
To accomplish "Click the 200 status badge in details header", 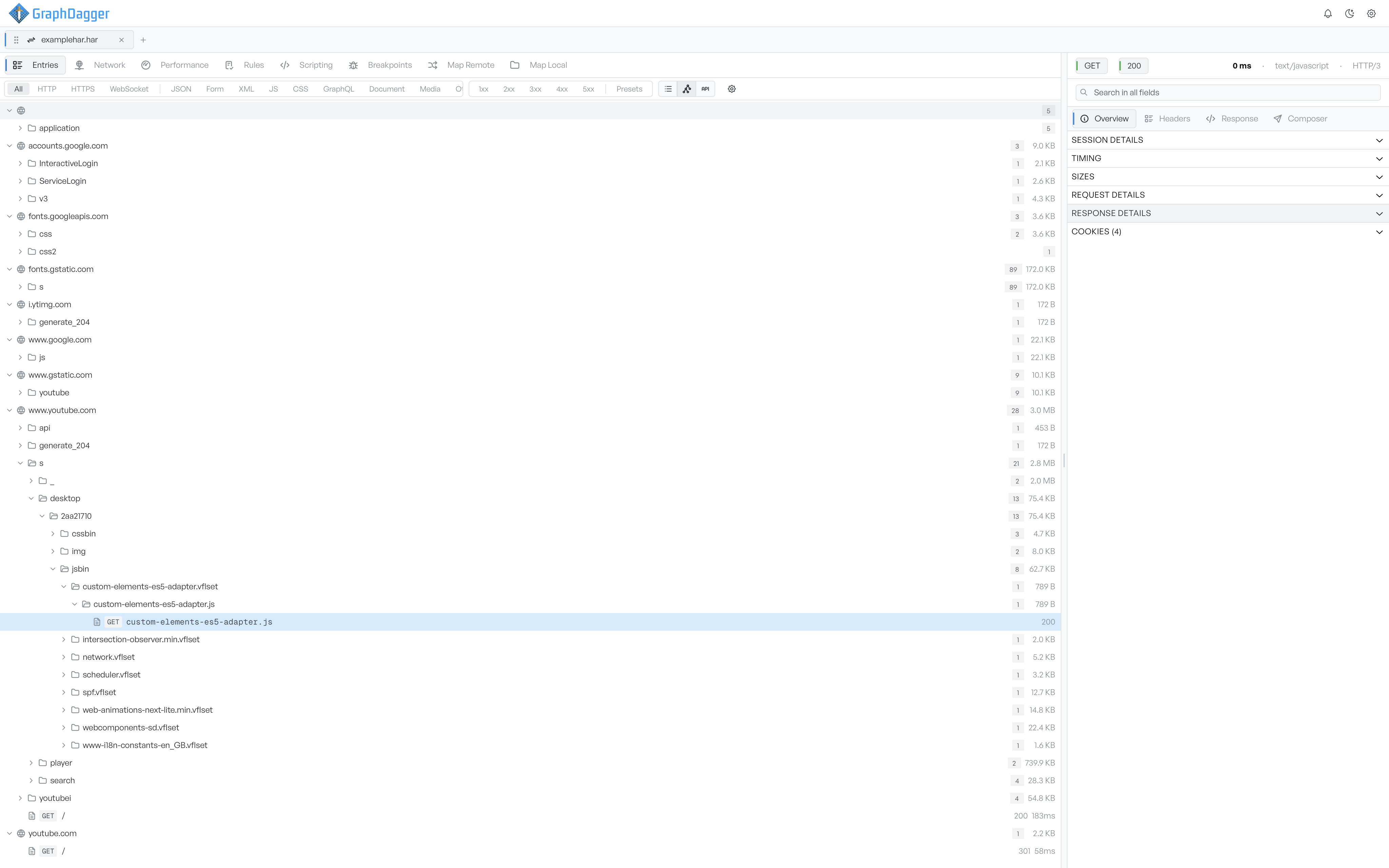I will [x=1134, y=65].
